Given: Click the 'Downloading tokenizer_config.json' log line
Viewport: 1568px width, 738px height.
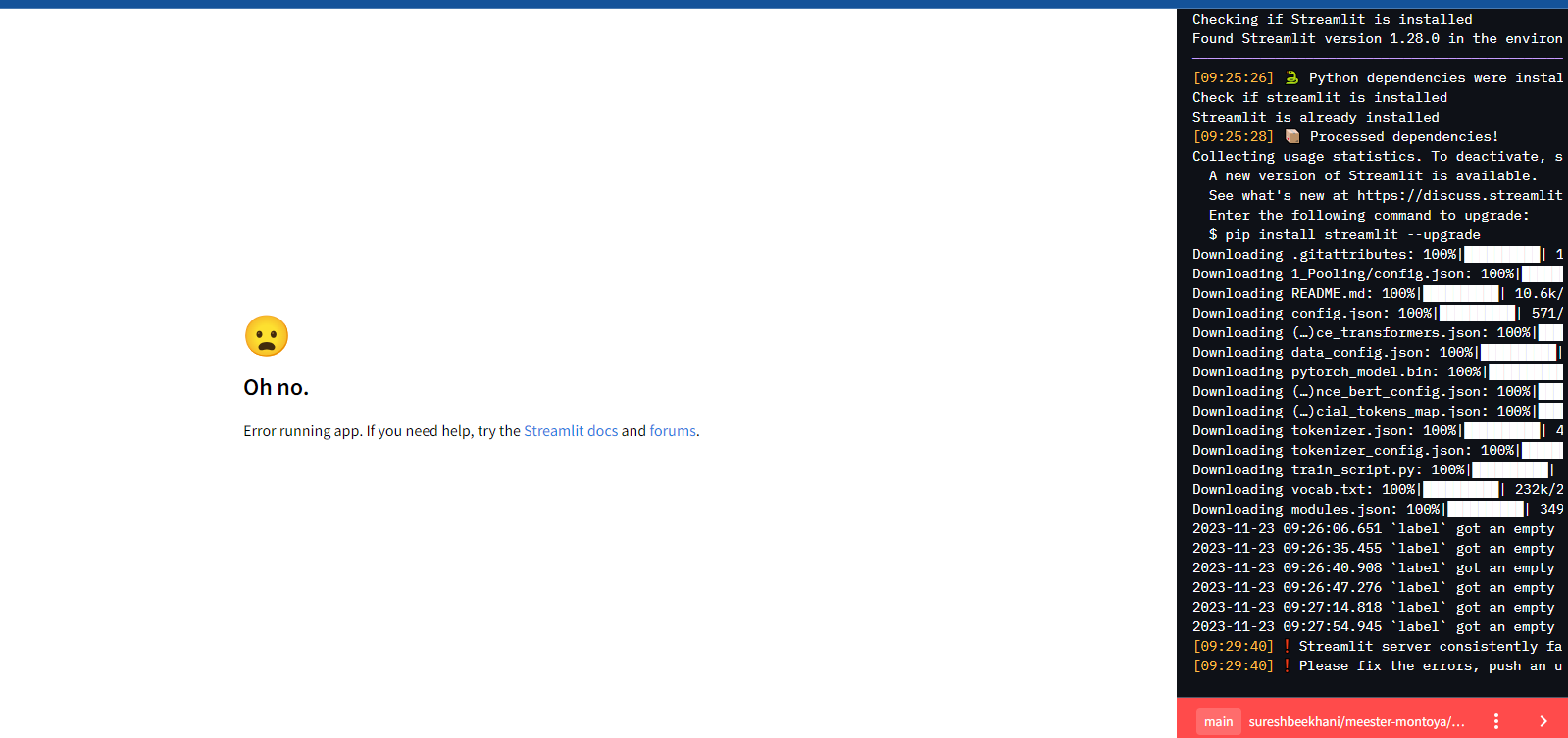Looking at the screenshot, I should click(1378, 450).
